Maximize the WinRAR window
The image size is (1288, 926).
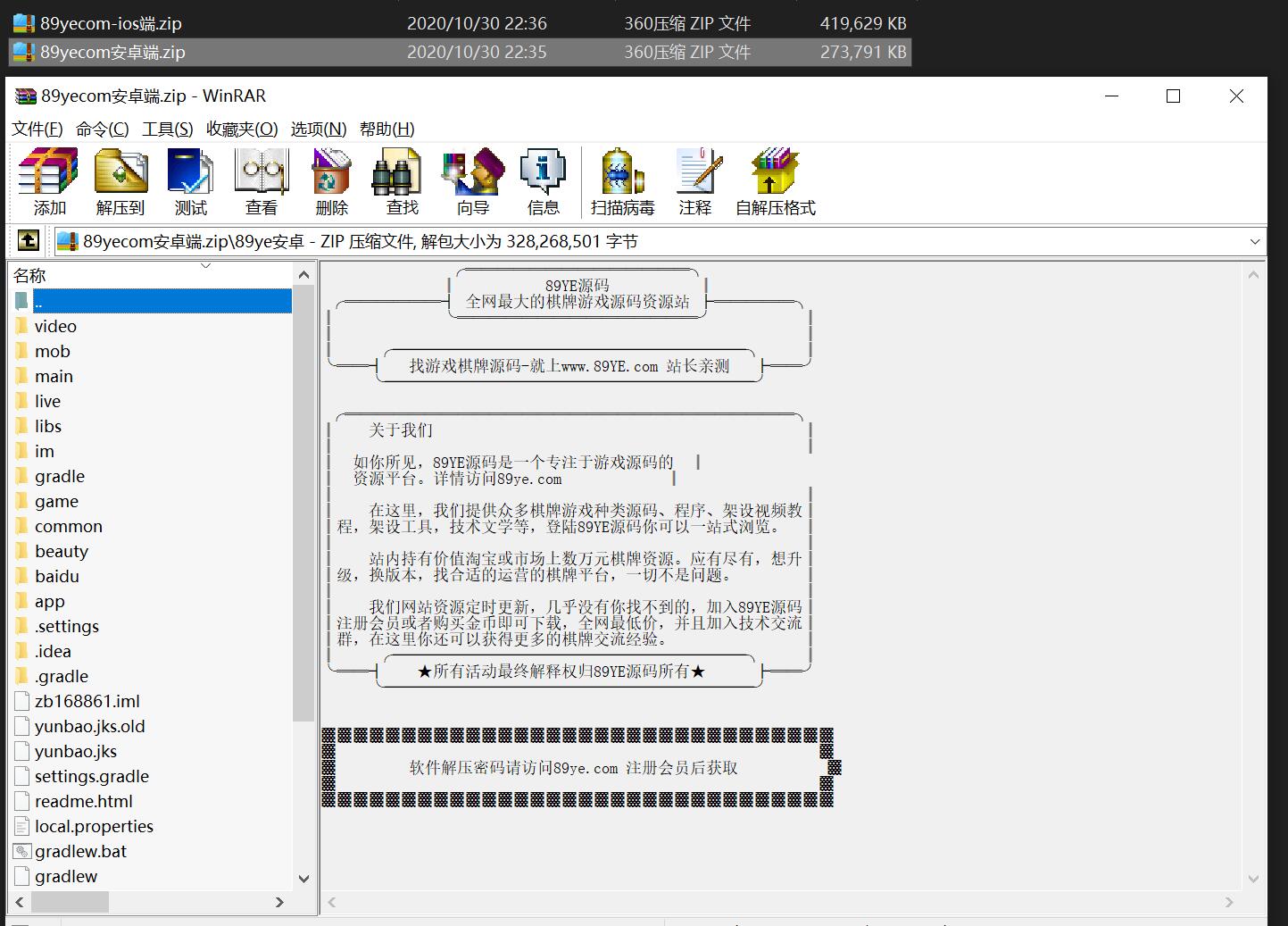click(1174, 96)
